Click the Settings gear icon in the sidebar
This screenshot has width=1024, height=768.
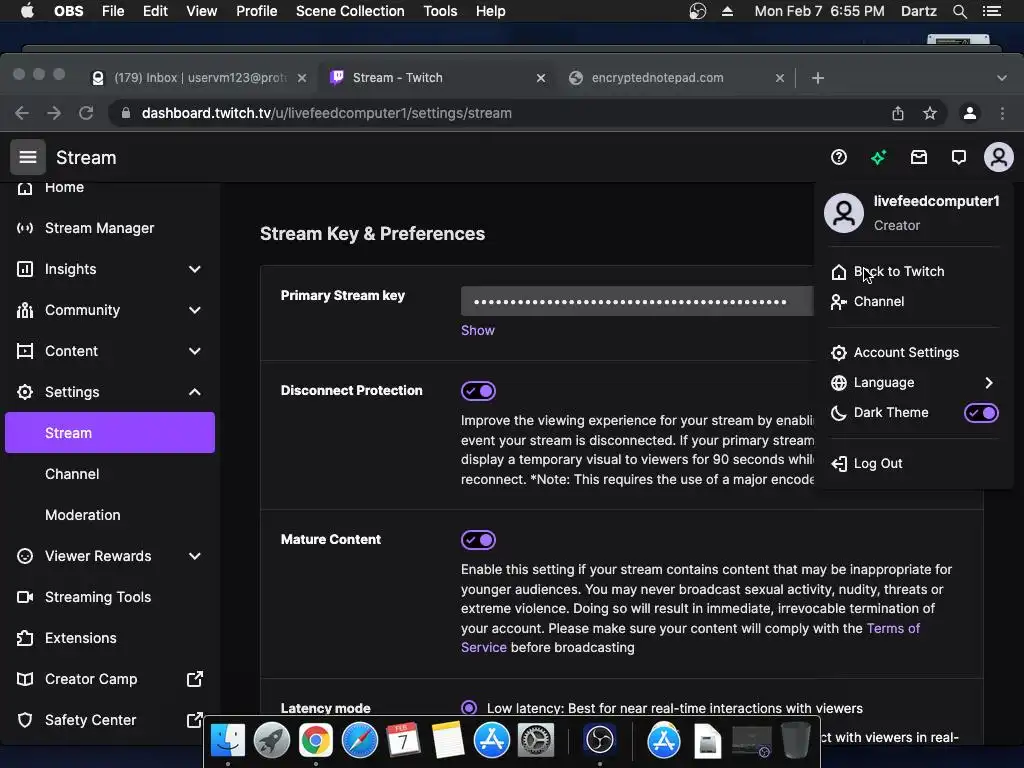(x=25, y=392)
